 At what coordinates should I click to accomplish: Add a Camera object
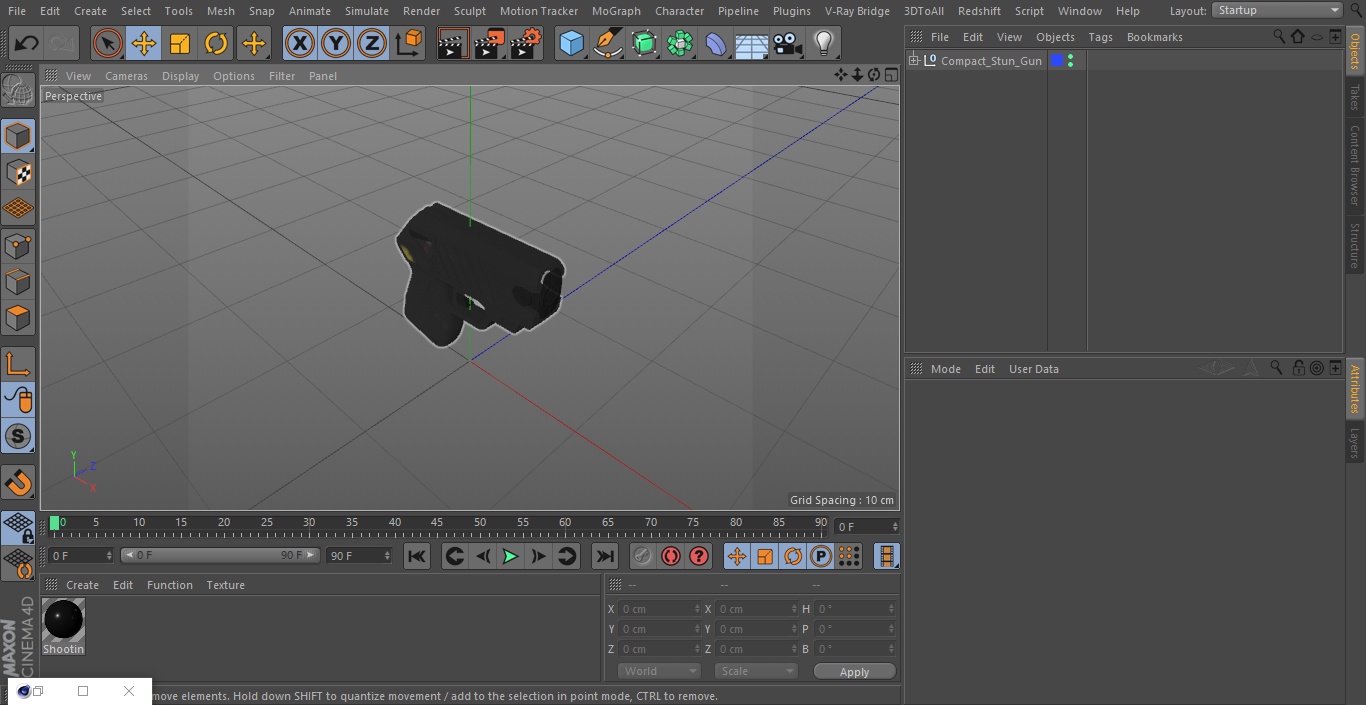(788, 44)
